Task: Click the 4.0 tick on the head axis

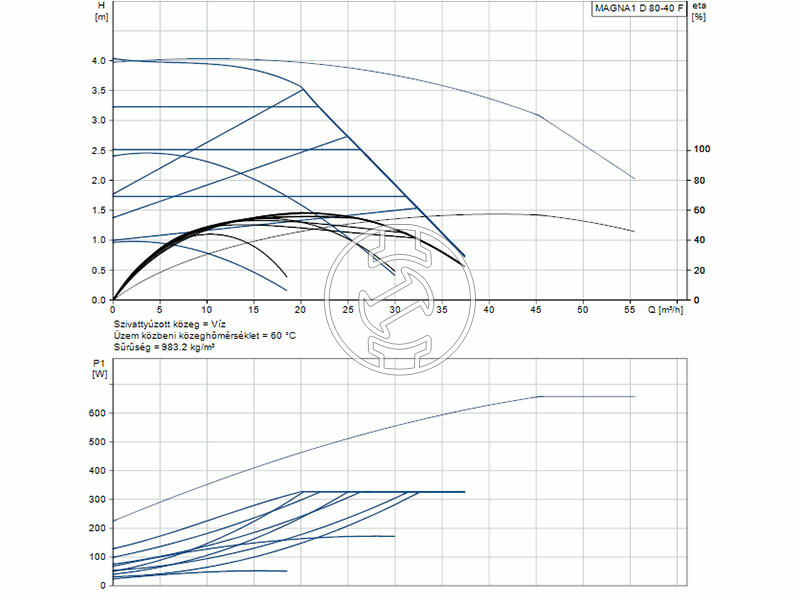Action: [98, 61]
